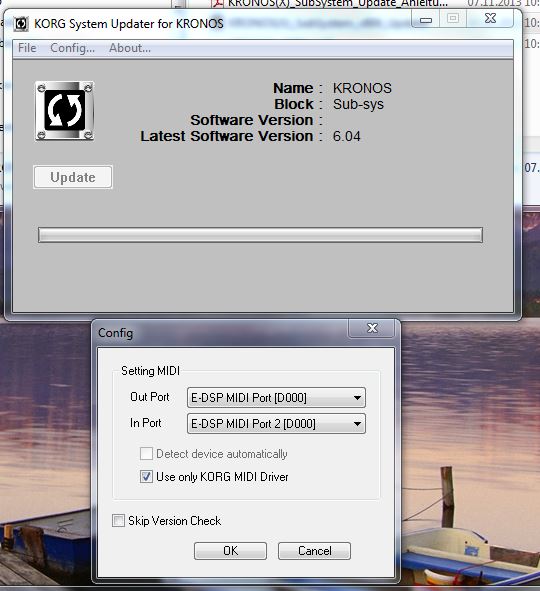The image size is (540, 591).
Task: Close the Config dialog with X
Action: coord(372,328)
